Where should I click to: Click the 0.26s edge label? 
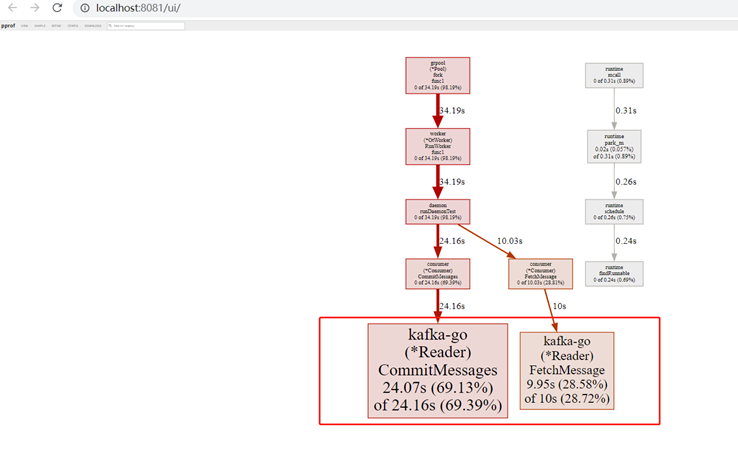pyautogui.click(x=626, y=182)
